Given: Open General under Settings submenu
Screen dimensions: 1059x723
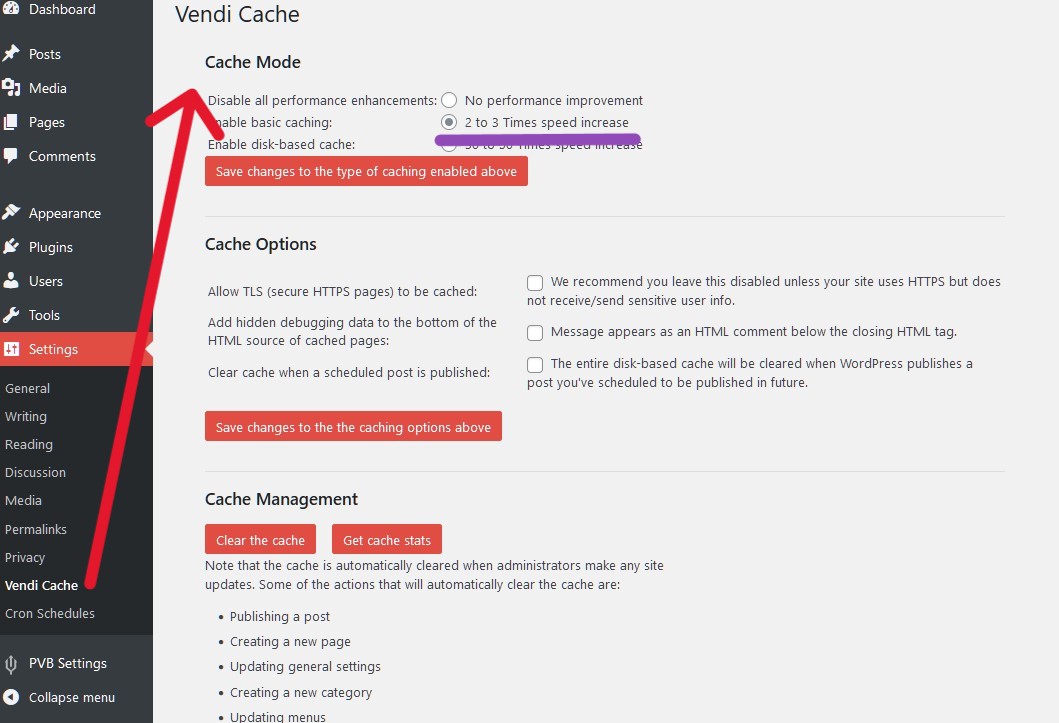Looking at the screenshot, I should point(28,388).
